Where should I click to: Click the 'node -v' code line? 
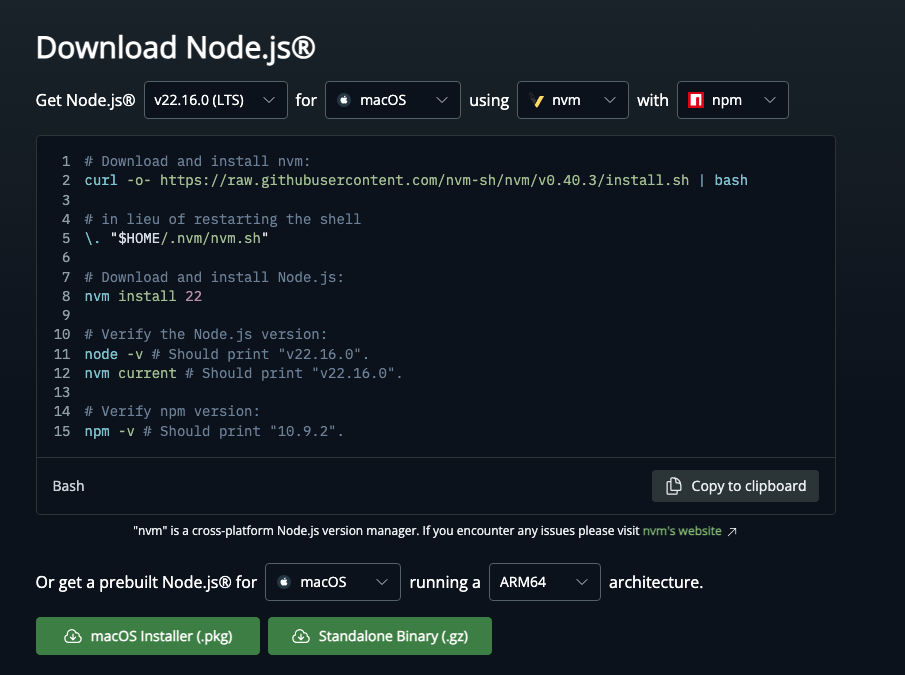click(226, 354)
